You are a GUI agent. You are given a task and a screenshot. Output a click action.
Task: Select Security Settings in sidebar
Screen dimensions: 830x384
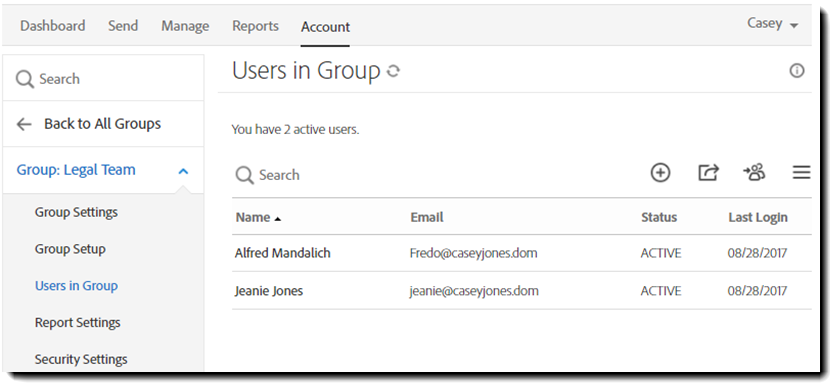81,359
